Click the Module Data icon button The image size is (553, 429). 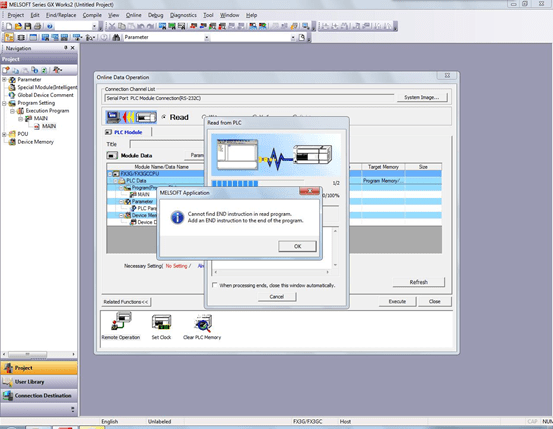(x=112, y=156)
